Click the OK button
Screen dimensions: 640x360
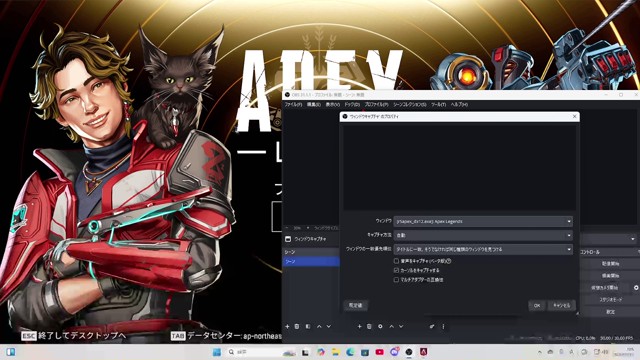click(537, 305)
